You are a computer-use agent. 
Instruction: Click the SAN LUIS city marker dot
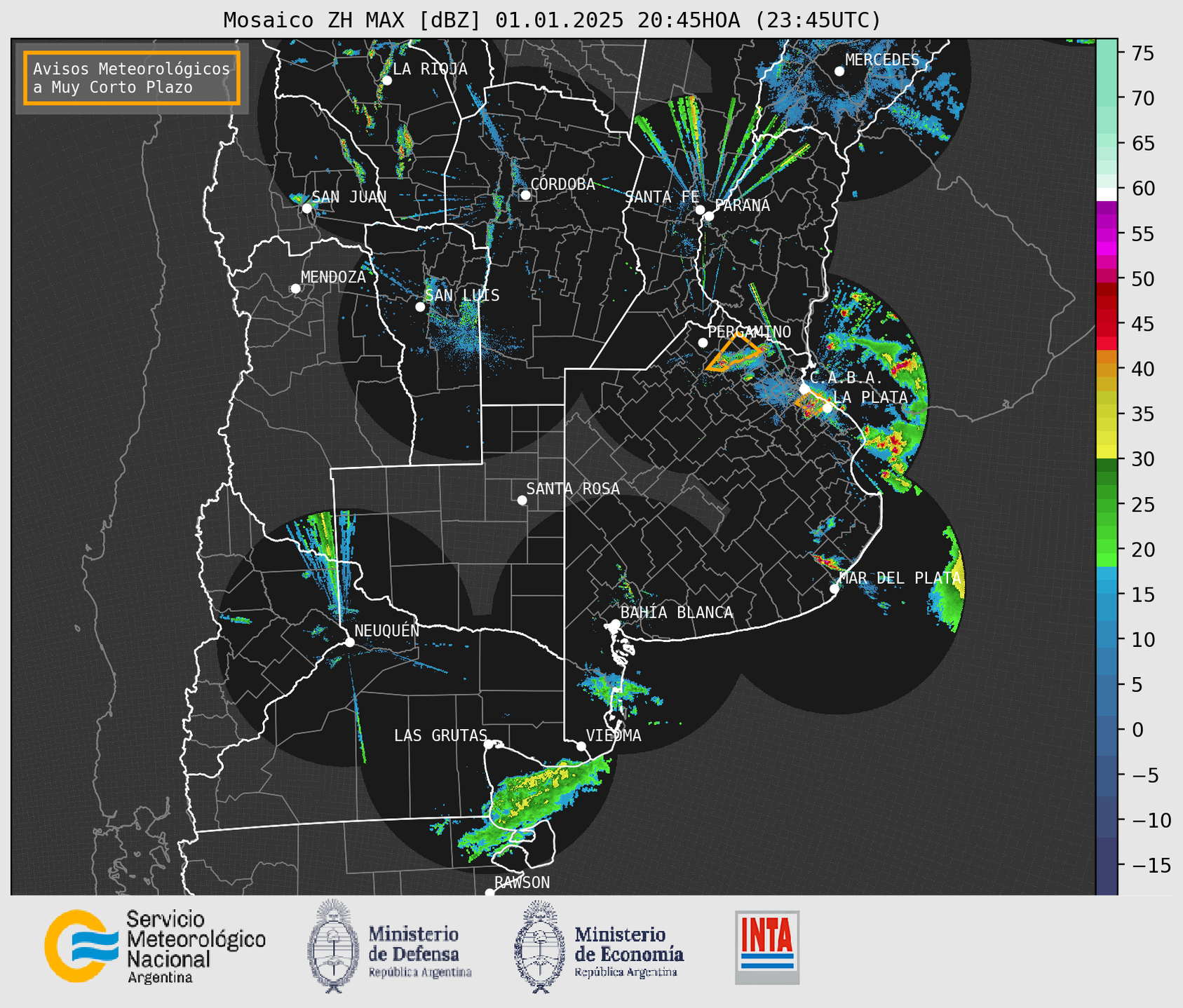pos(420,307)
